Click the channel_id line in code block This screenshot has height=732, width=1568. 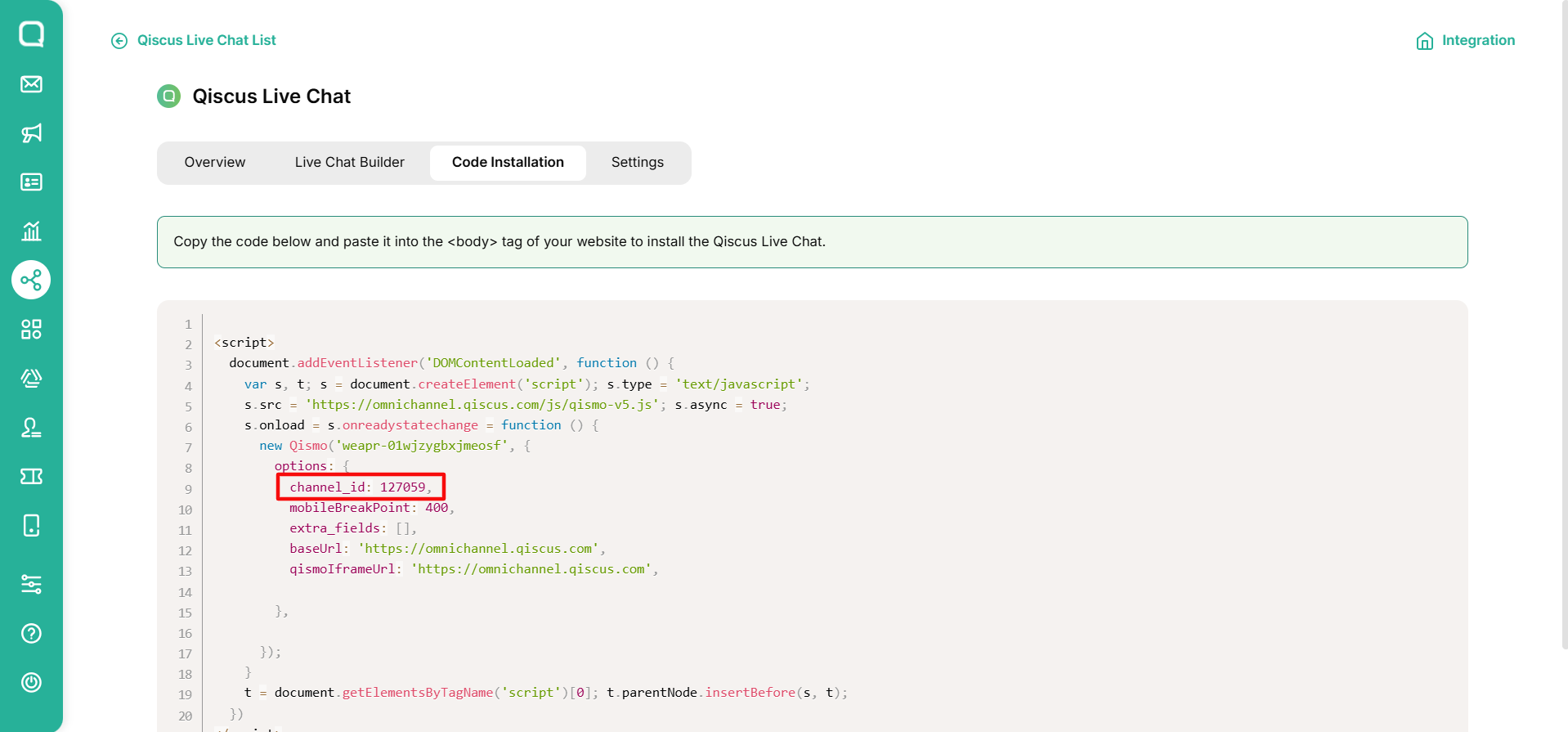pyautogui.click(x=361, y=487)
